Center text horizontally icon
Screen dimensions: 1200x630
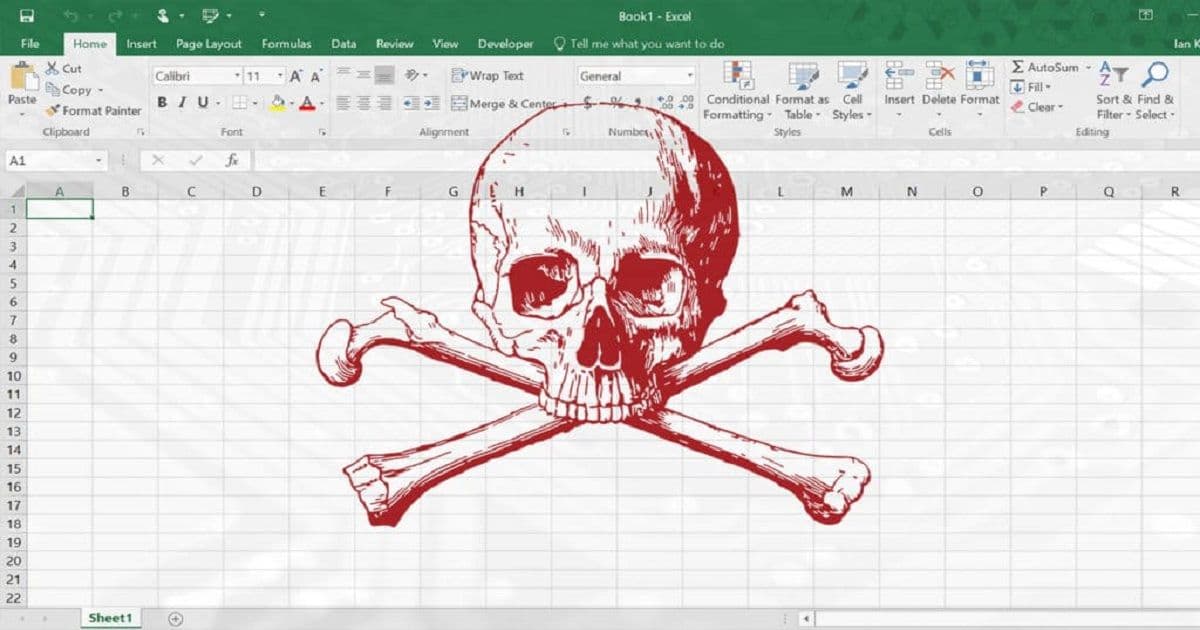point(363,103)
